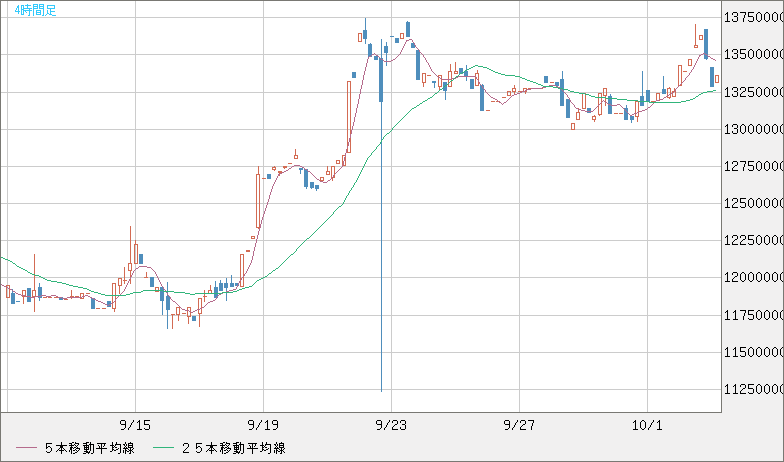784x462 pixels.
Task: Click the 5本移動平均線 legend label
Action: (90, 448)
